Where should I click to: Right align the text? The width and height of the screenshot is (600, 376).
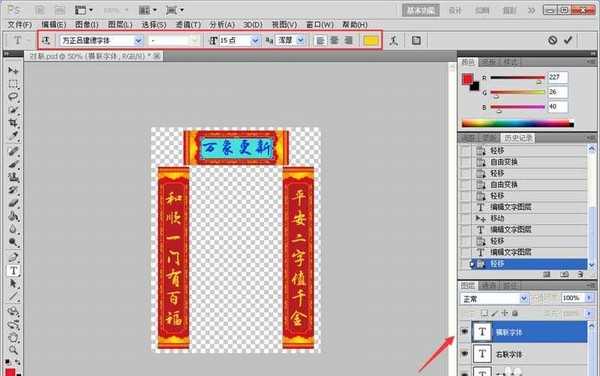[x=348, y=40]
